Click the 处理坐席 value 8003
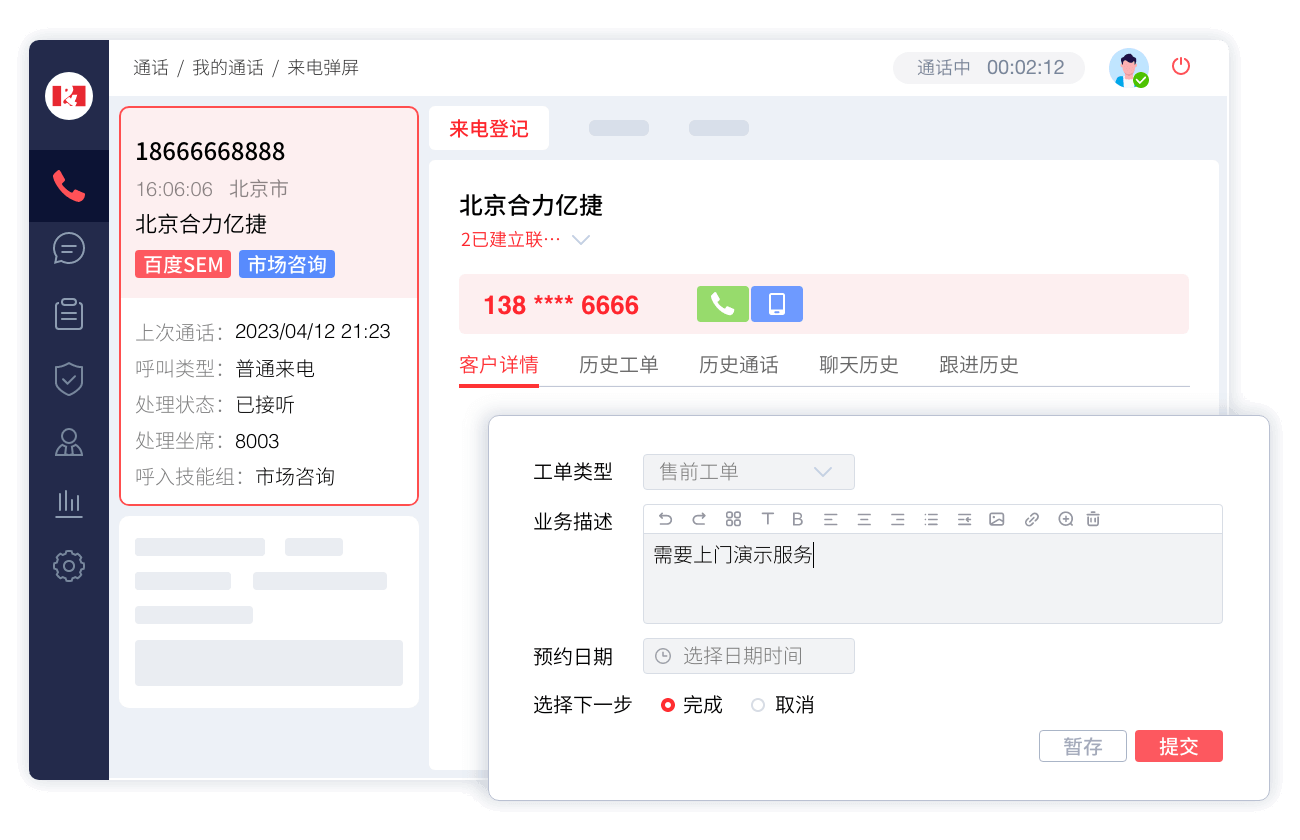 pos(257,441)
